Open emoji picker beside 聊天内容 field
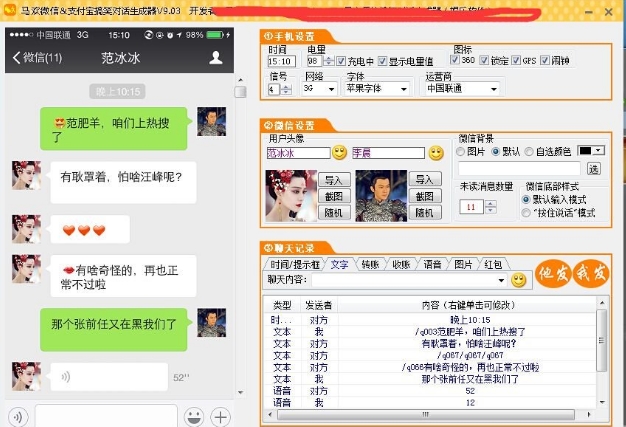 pos(519,280)
